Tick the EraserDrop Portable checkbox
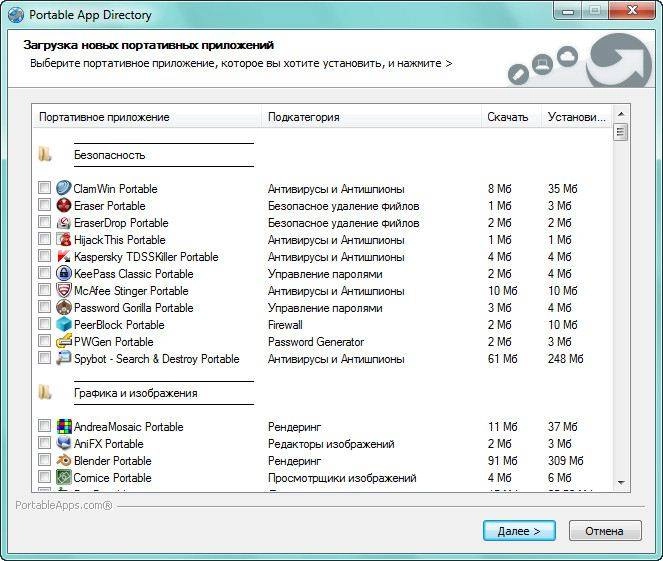663x561 pixels. point(44,222)
